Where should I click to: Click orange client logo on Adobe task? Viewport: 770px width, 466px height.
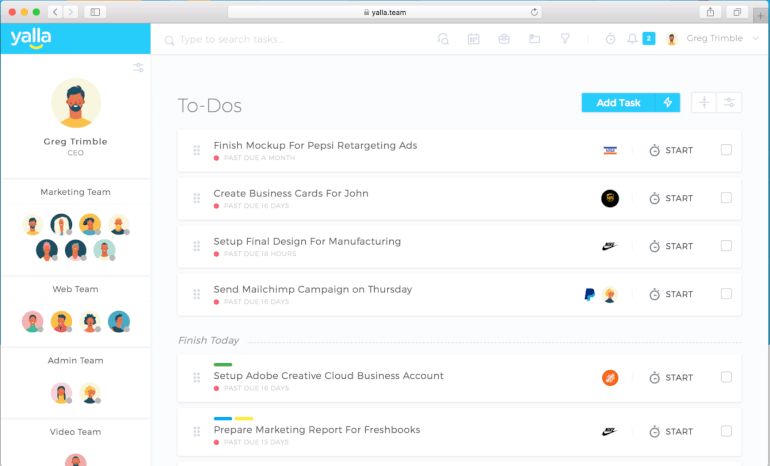click(610, 378)
